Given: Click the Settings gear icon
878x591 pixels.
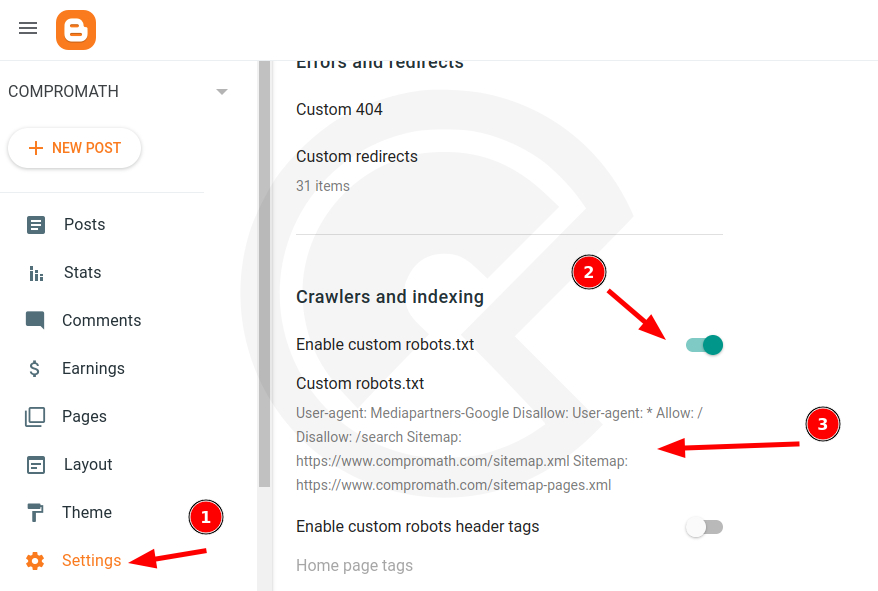Looking at the screenshot, I should point(36,561).
